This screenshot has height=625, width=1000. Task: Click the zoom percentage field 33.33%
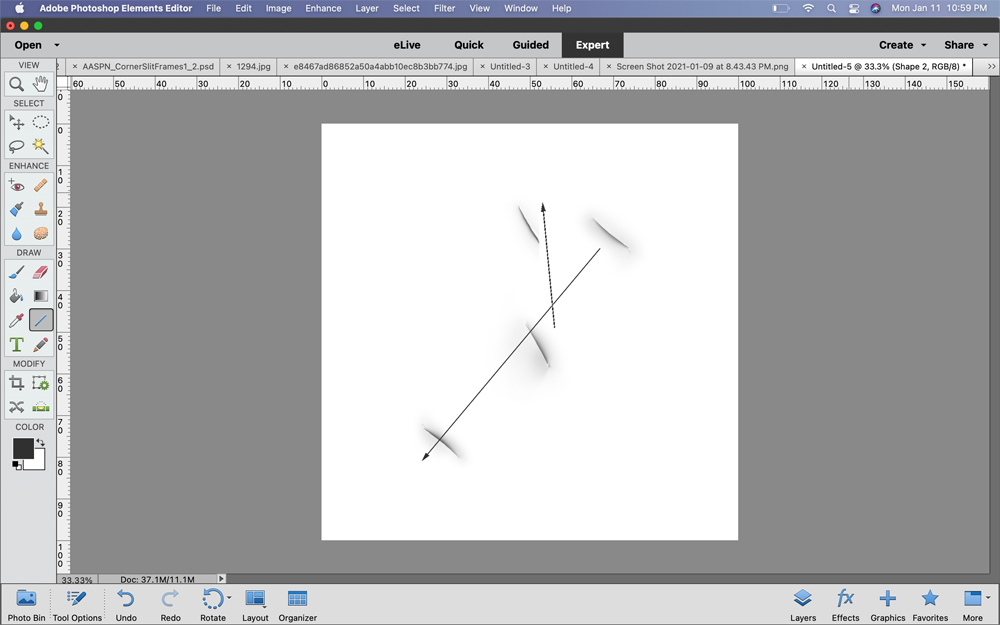coord(77,580)
